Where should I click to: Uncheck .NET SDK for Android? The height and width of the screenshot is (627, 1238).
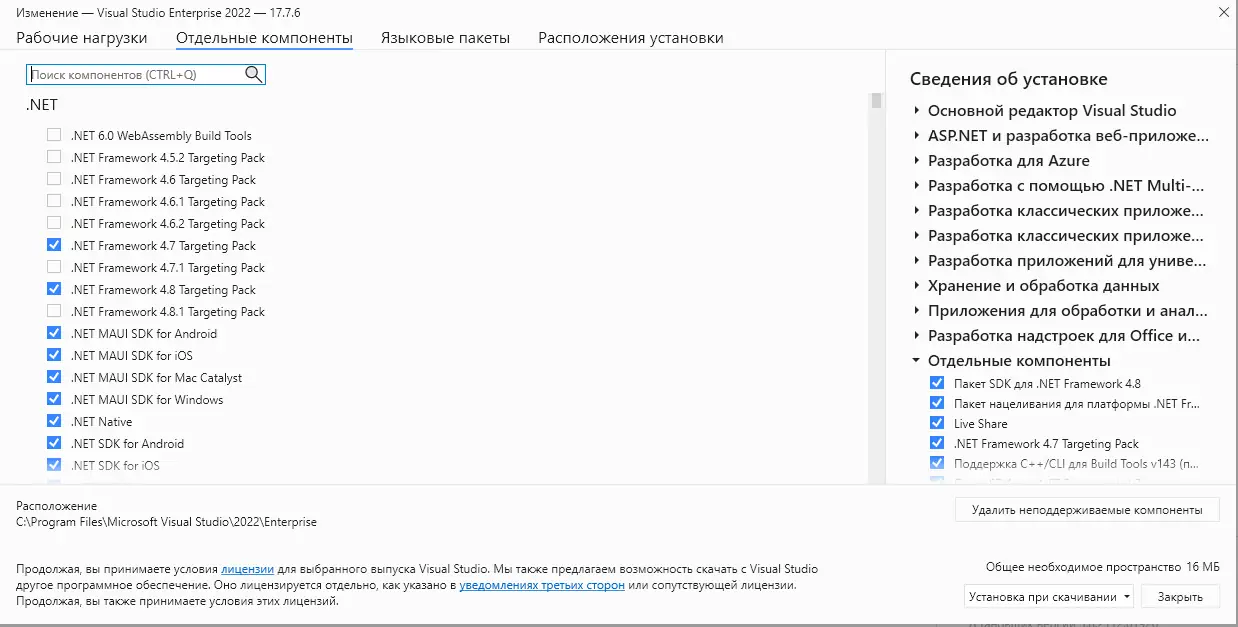click(x=54, y=443)
